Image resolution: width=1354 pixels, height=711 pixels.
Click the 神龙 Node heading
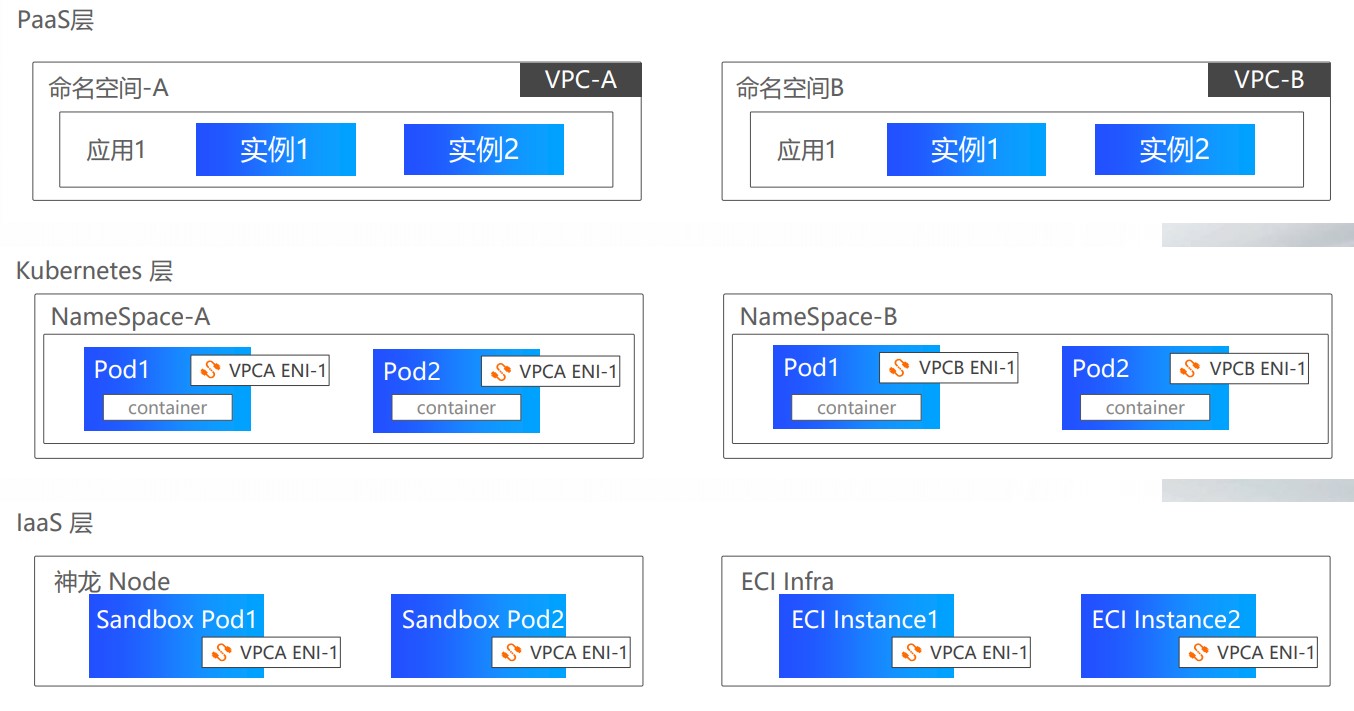(112, 581)
